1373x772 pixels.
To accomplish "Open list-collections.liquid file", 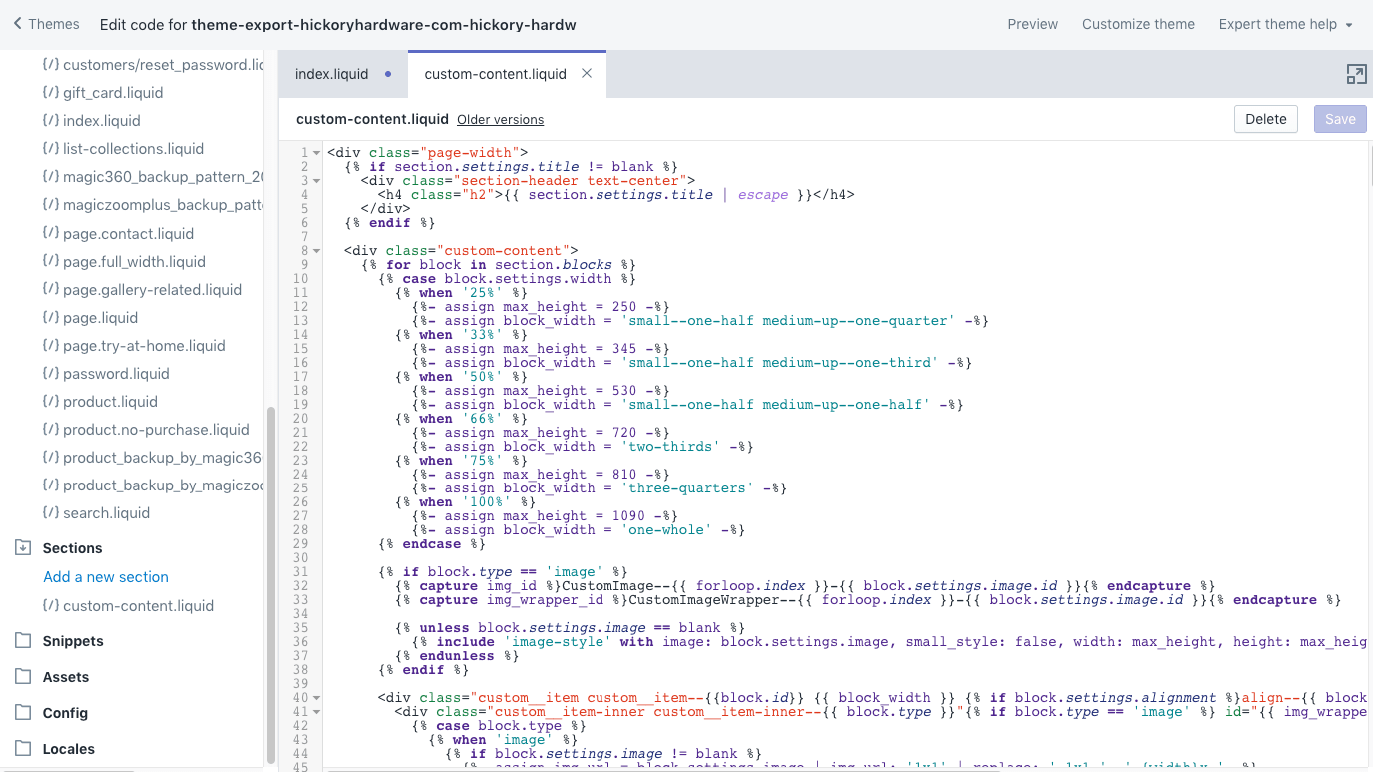I will tap(133, 148).
